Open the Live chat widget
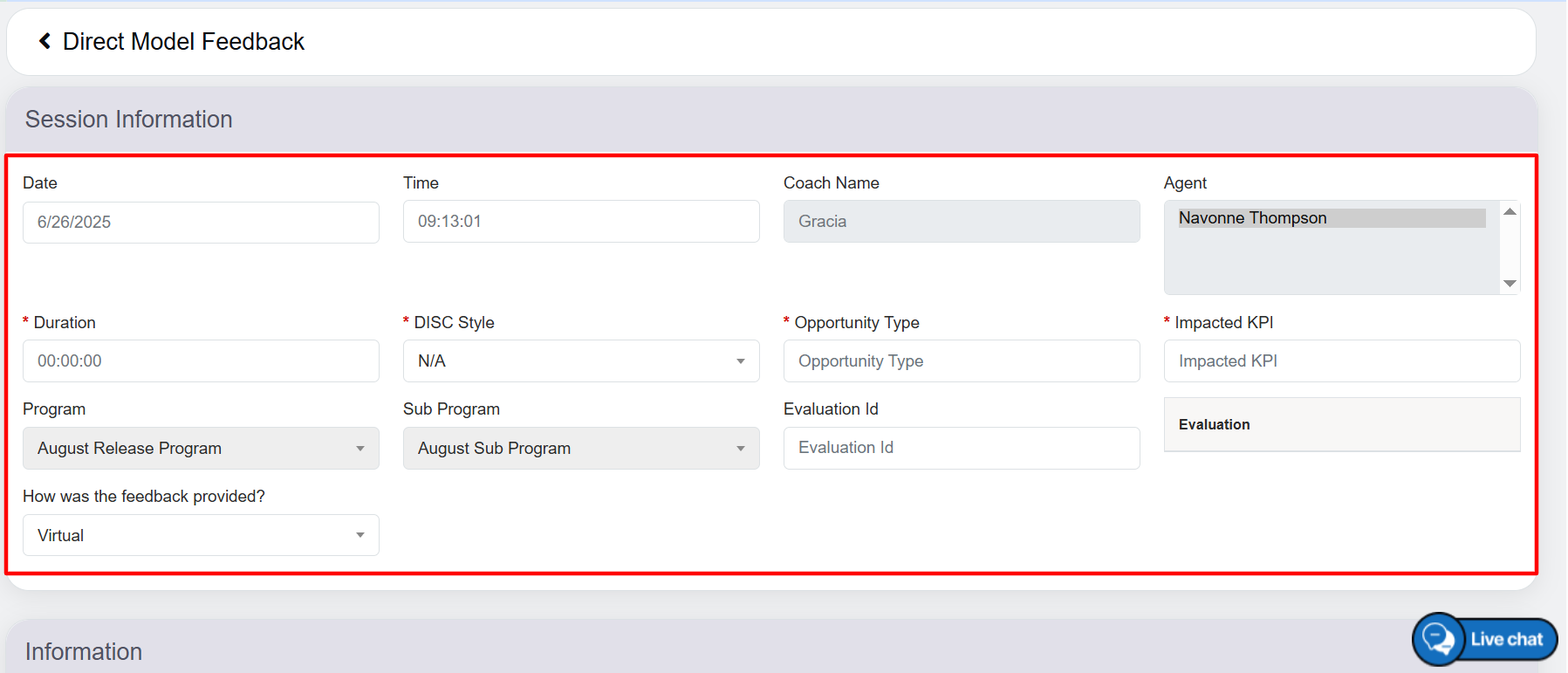This screenshot has width=1568, height=673. tap(1485, 639)
